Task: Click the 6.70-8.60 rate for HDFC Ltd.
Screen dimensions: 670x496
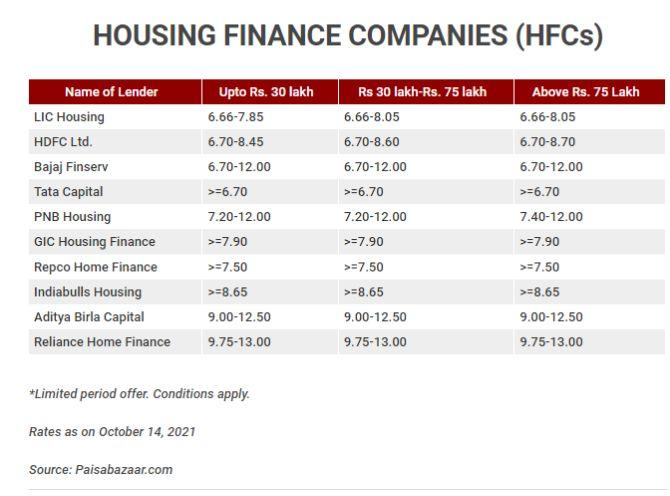Action: coord(371,142)
